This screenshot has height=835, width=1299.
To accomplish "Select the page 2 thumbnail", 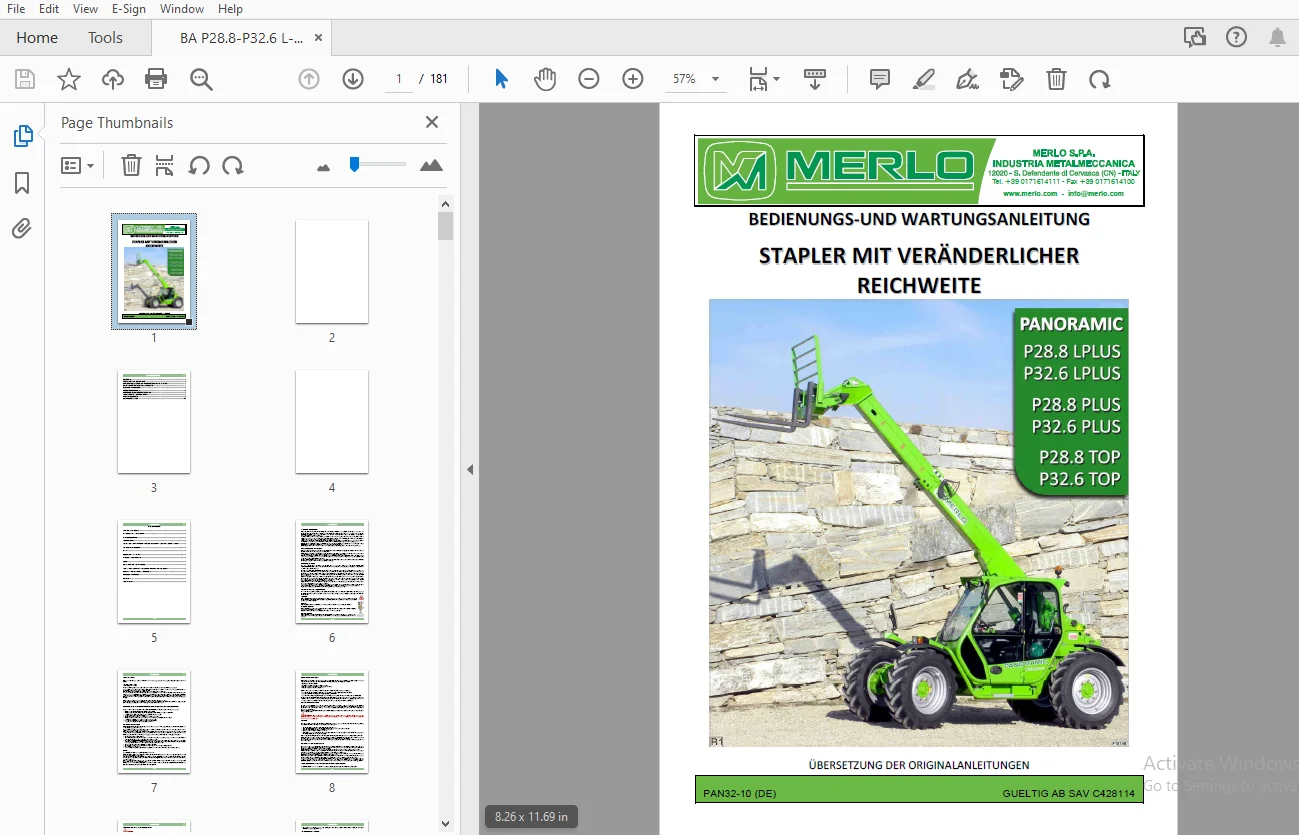I will [x=332, y=271].
